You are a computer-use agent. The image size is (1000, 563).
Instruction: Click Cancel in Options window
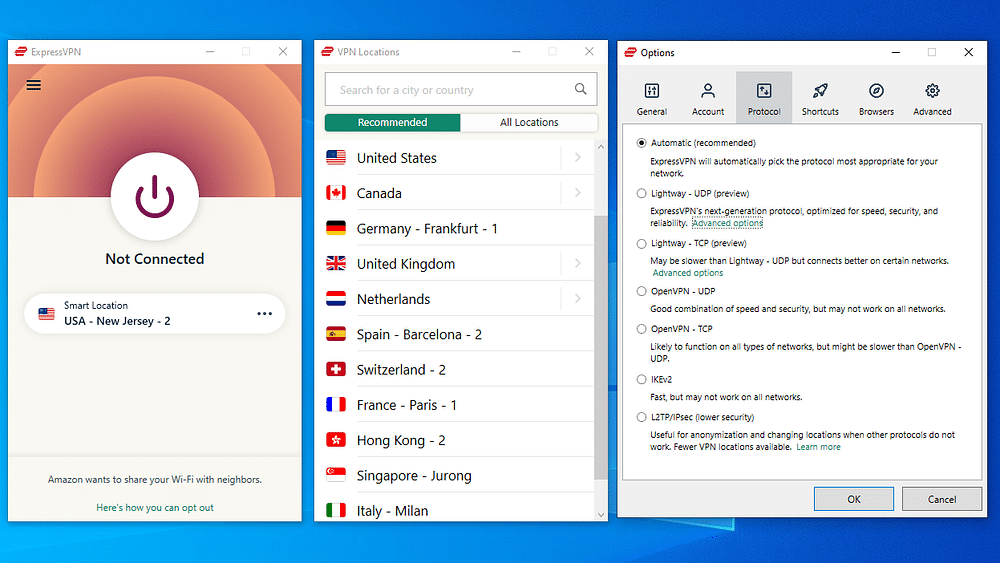click(x=941, y=499)
